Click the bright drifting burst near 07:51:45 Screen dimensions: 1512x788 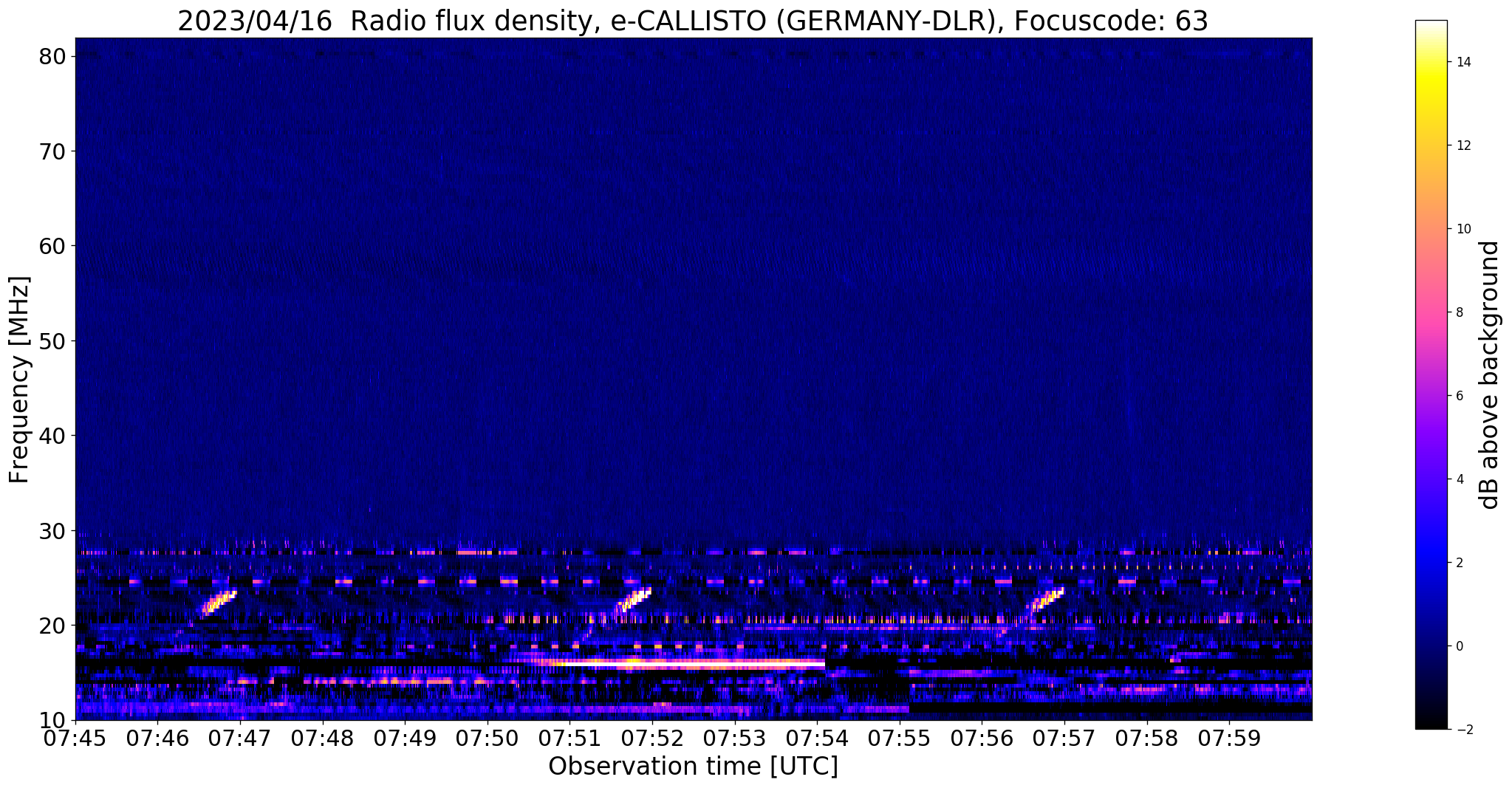[633, 600]
